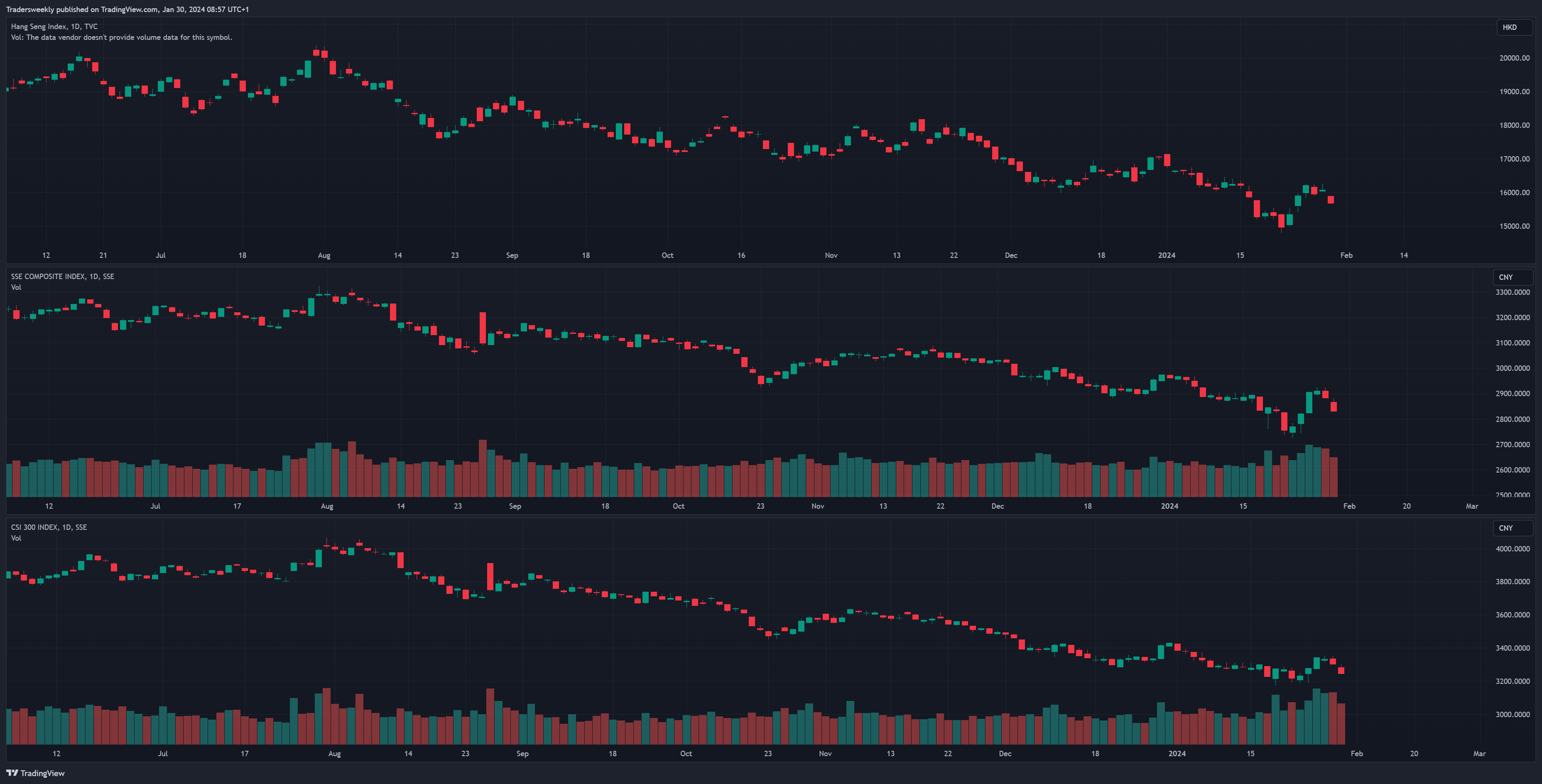
Task: Click the '2024' date label on Hang Seng time axis
Action: 1167,255
